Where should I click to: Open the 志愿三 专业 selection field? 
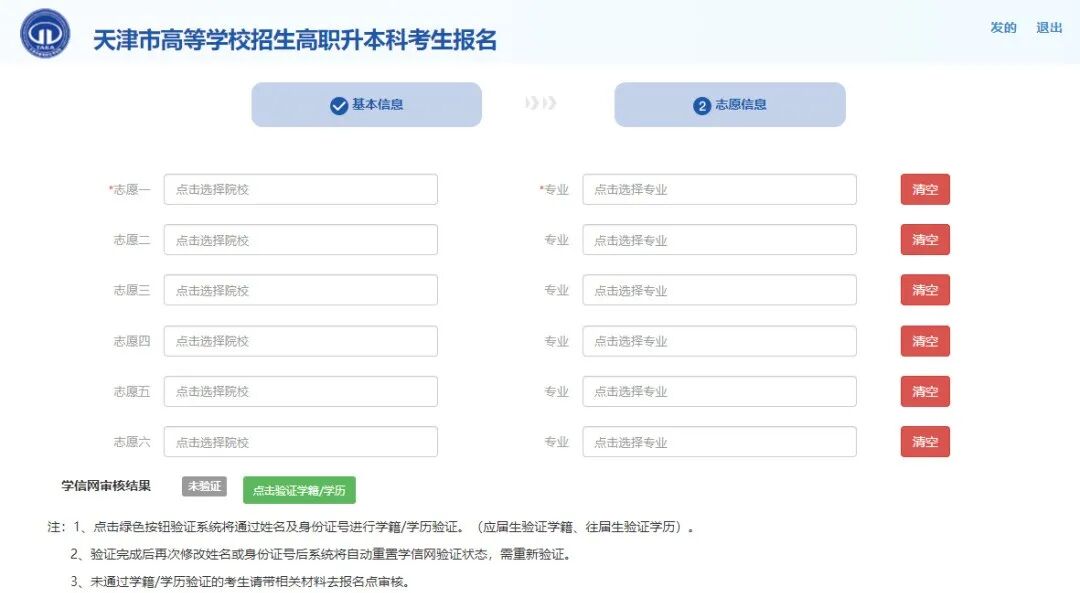point(719,290)
